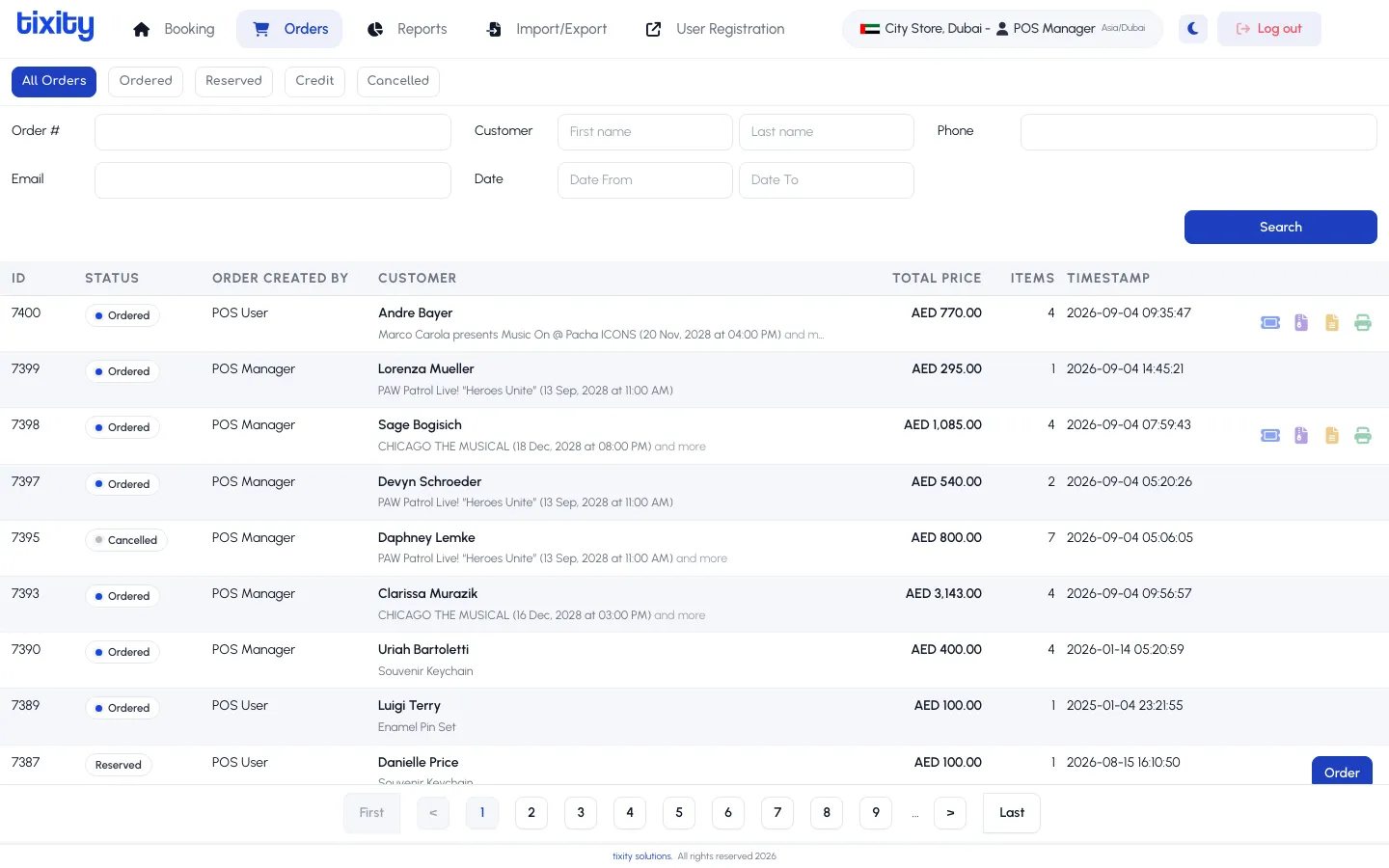
Task: Download zip archive for order 7400
Action: [1301, 323]
